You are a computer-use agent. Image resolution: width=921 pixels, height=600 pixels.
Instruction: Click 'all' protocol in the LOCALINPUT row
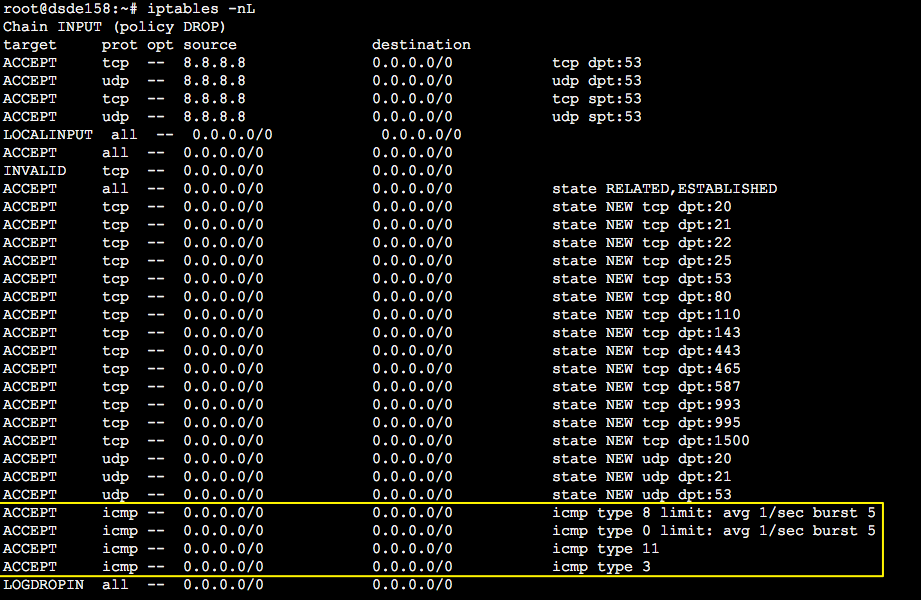pos(124,135)
